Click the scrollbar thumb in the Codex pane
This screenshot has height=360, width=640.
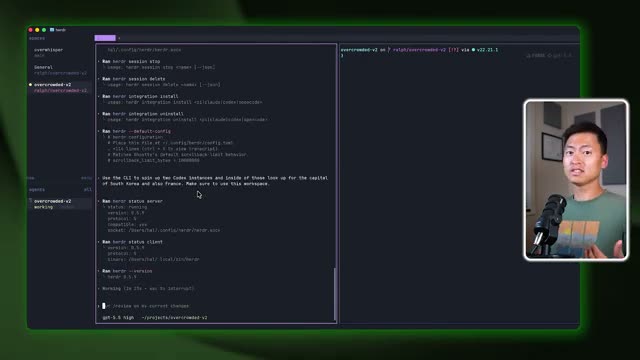pyautogui.click(x=335, y=294)
